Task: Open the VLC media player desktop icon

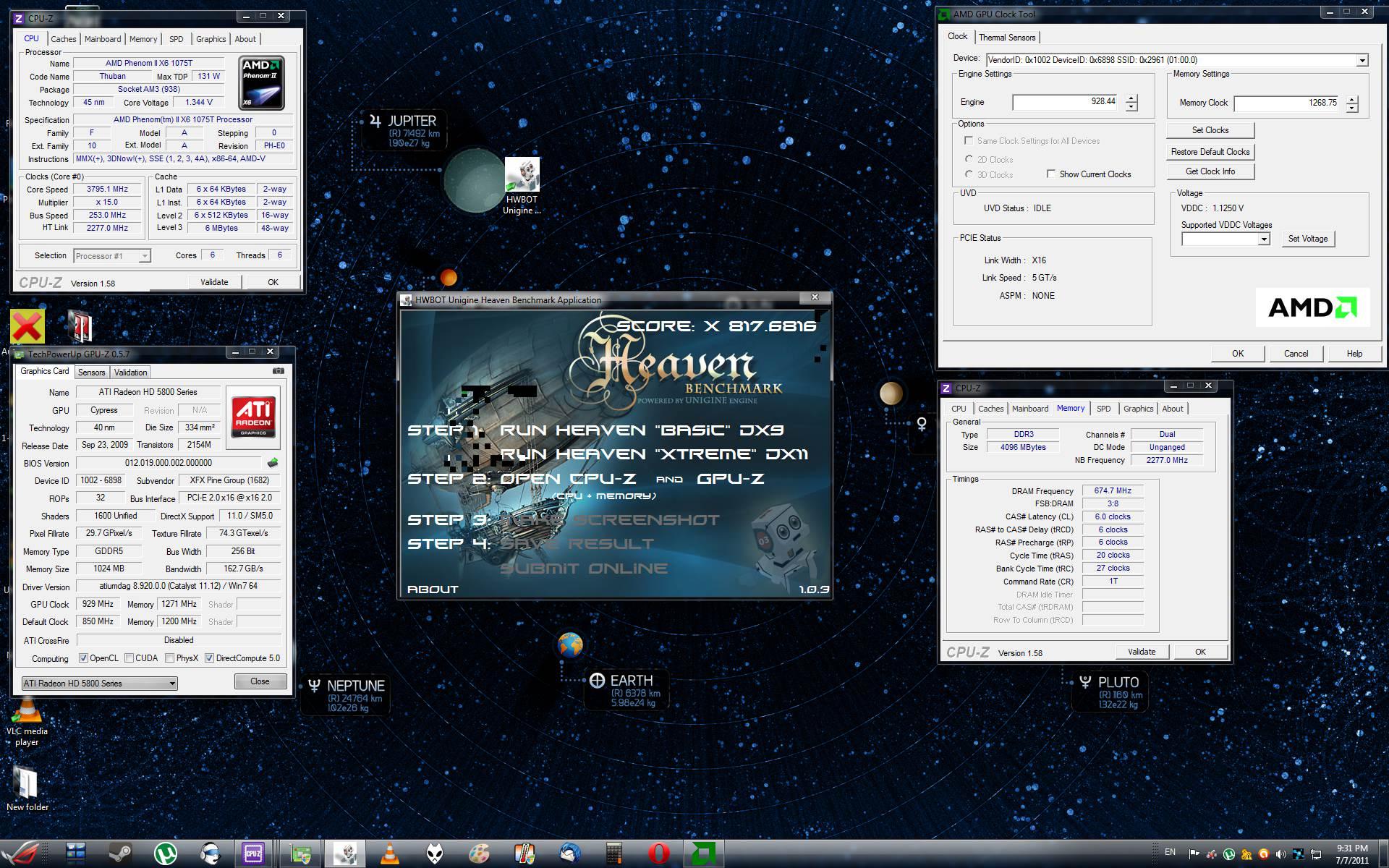Action: pyautogui.click(x=27, y=721)
